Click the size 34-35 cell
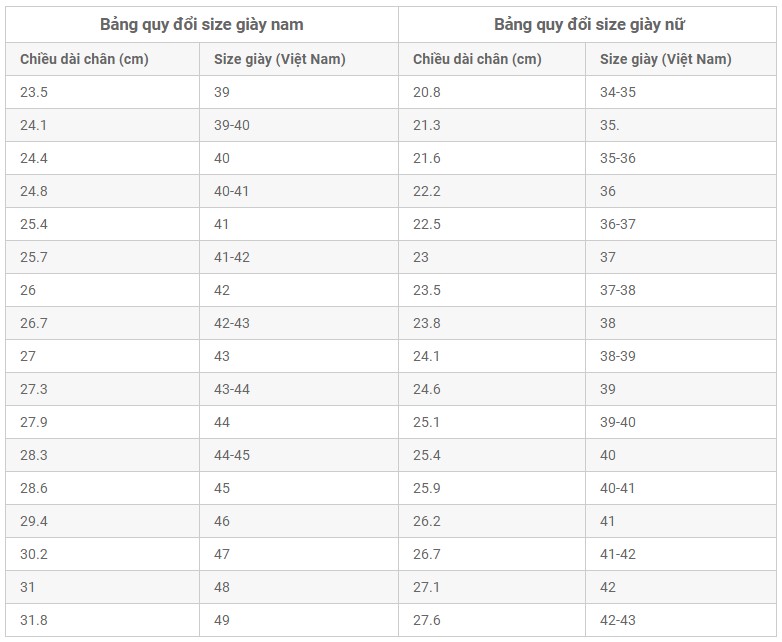 click(x=618, y=92)
